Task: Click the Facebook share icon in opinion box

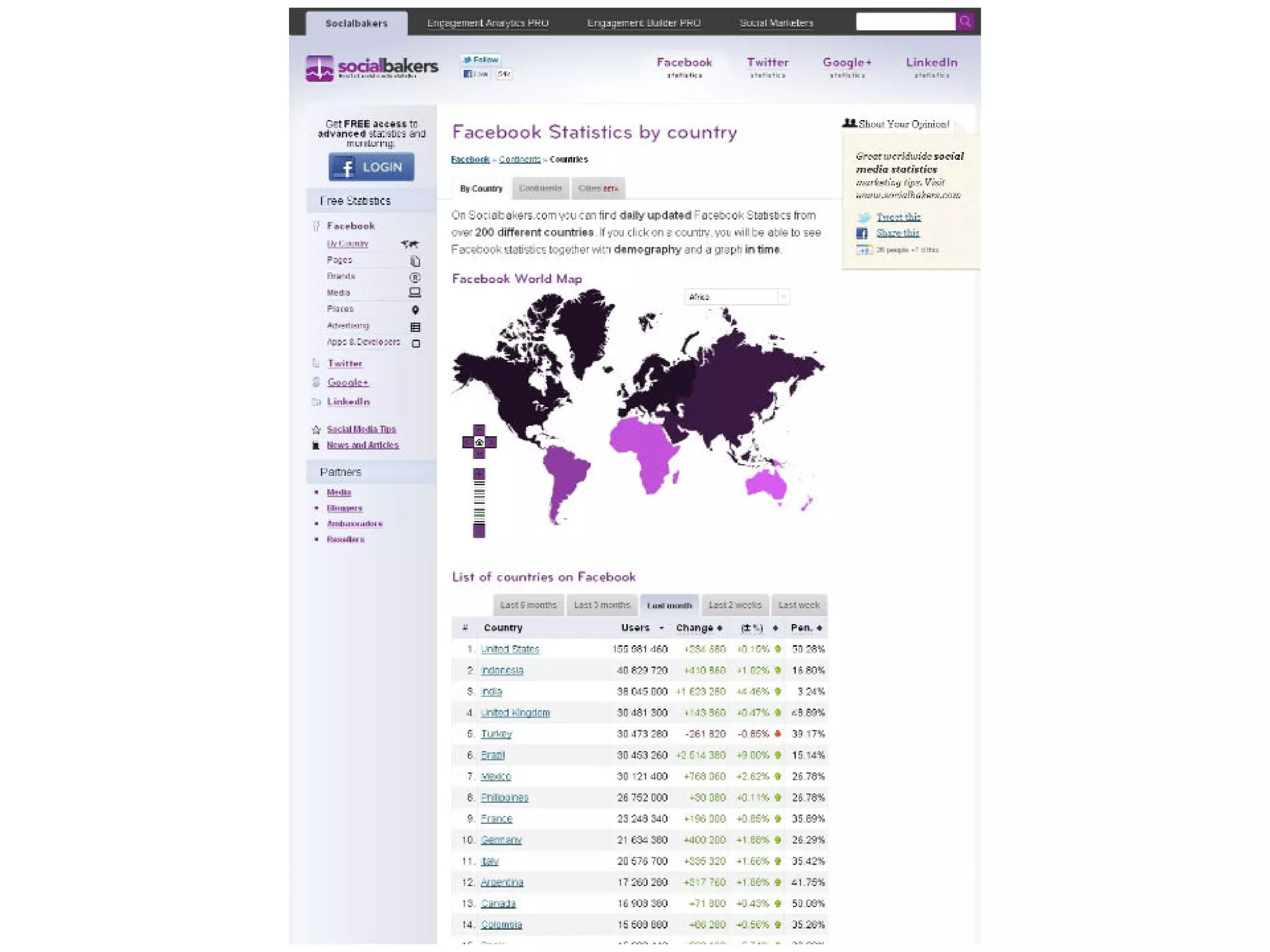Action: pyautogui.click(x=862, y=233)
